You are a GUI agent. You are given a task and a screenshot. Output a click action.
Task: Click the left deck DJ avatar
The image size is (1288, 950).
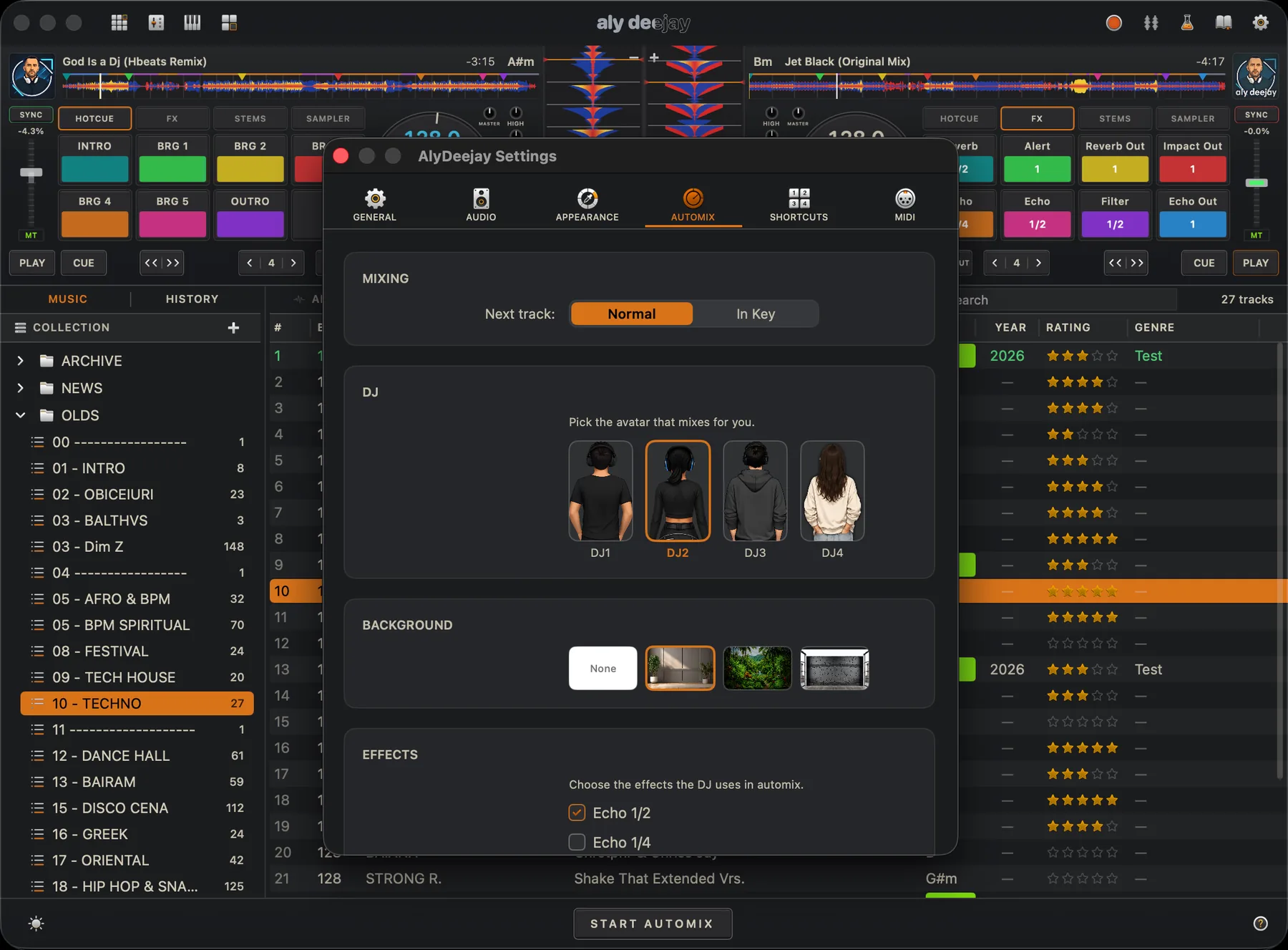[31, 76]
